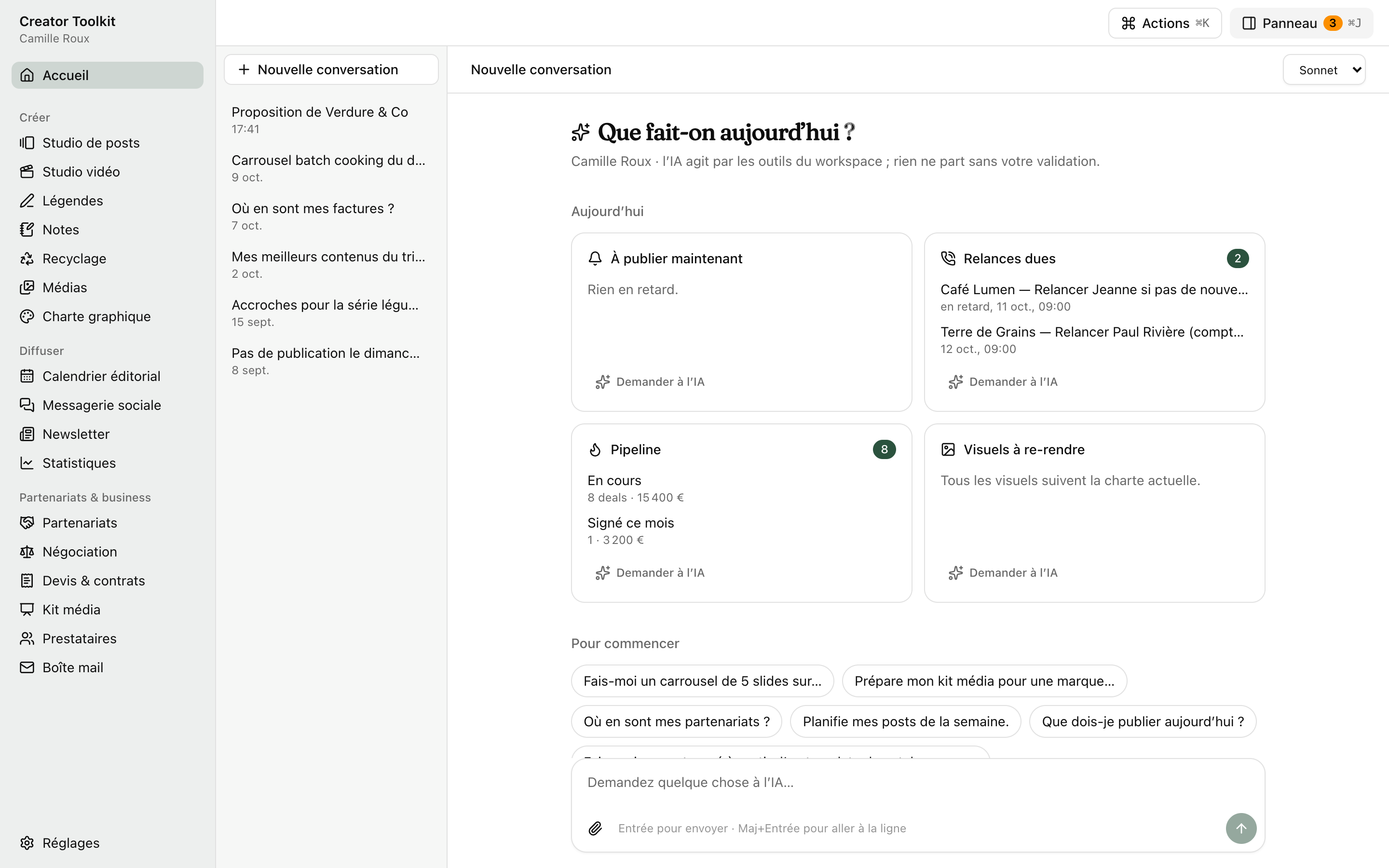Open Boîte mail menu item
Image resolution: width=1389 pixels, height=868 pixels.
[108, 668]
